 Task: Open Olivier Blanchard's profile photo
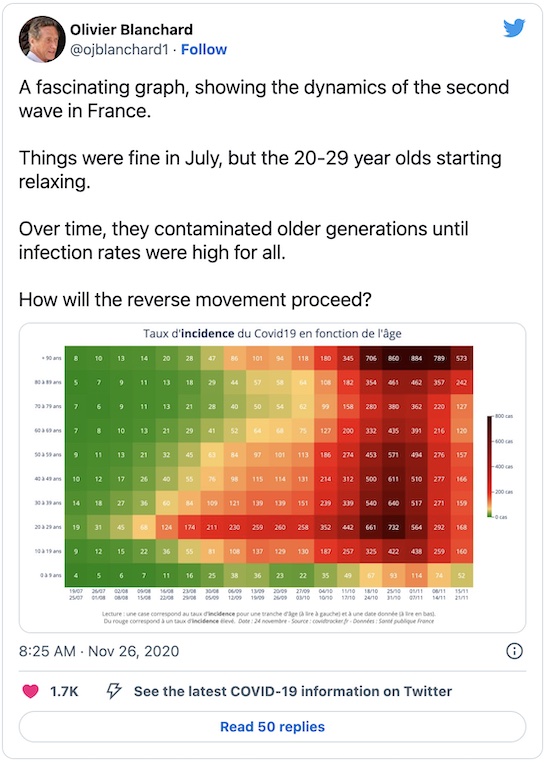tap(42, 39)
